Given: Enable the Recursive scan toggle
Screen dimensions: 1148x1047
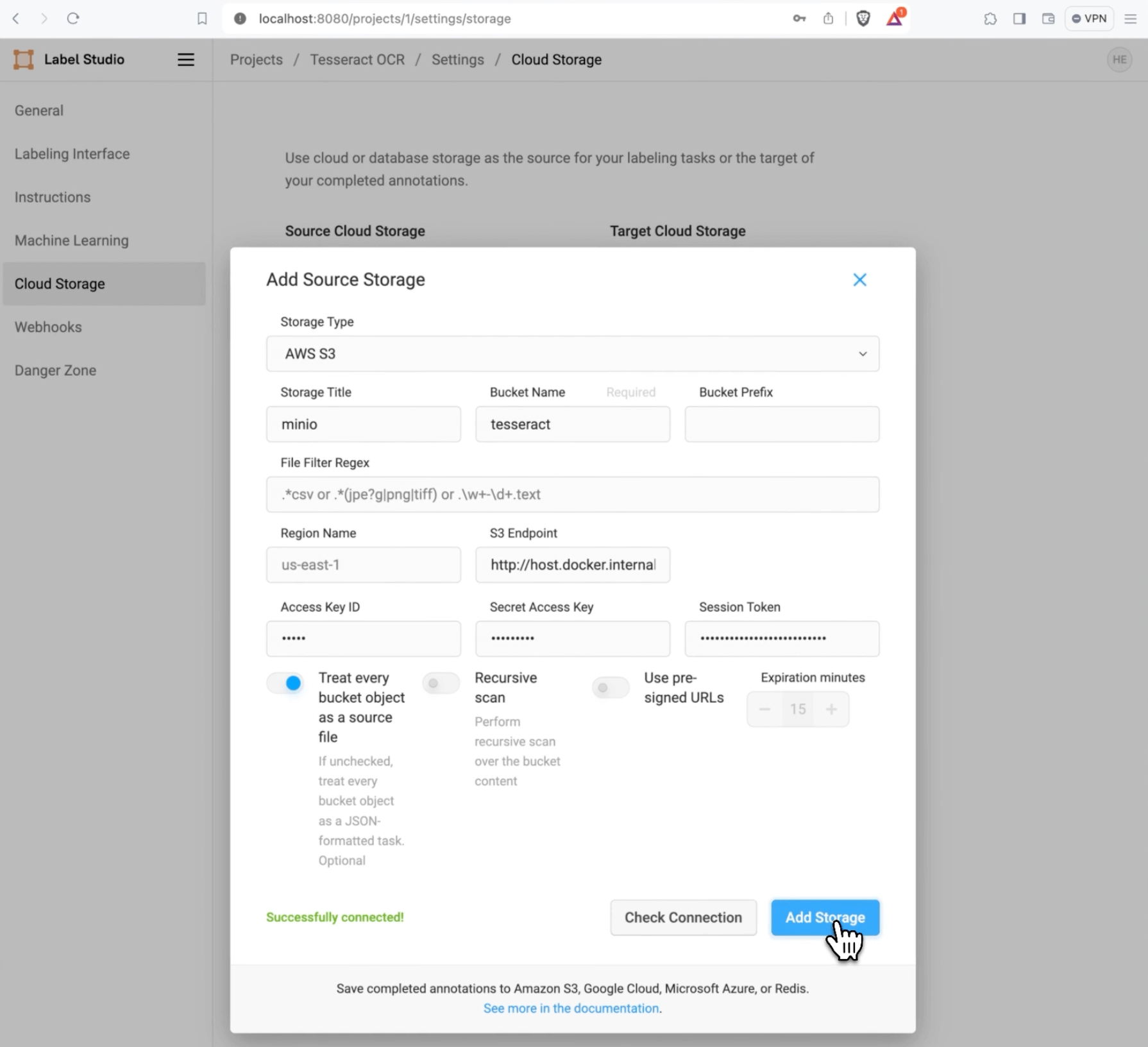Looking at the screenshot, I should coord(441,683).
